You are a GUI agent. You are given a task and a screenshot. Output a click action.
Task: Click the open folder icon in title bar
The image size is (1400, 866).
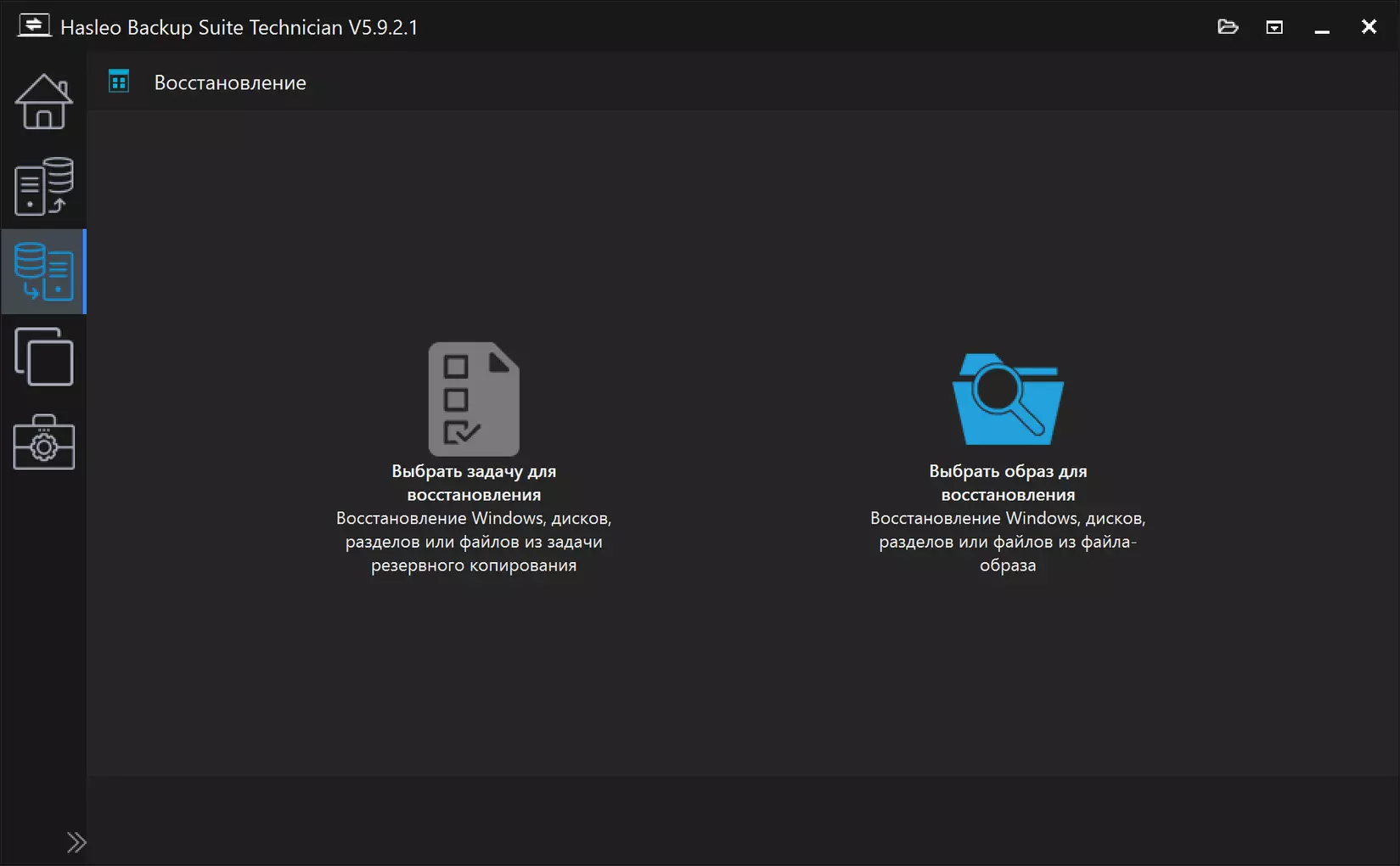[x=1228, y=27]
